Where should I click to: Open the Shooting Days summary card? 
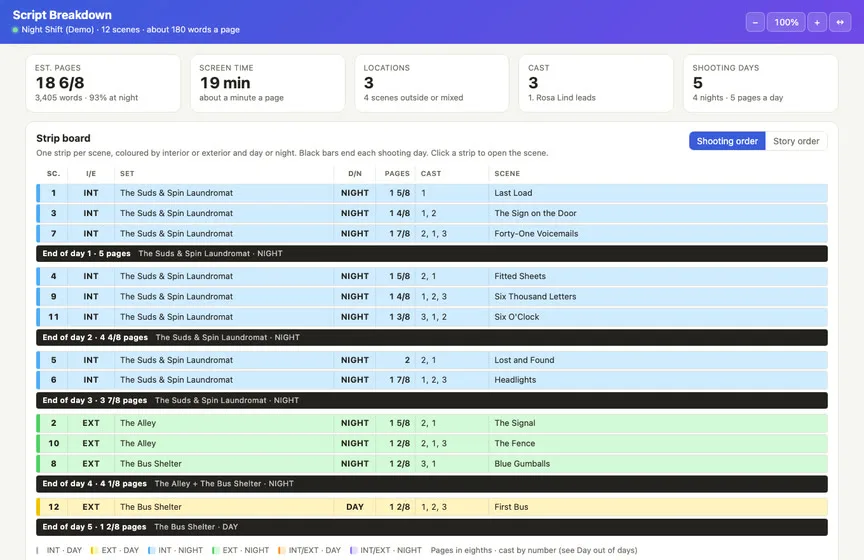click(760, 83)
